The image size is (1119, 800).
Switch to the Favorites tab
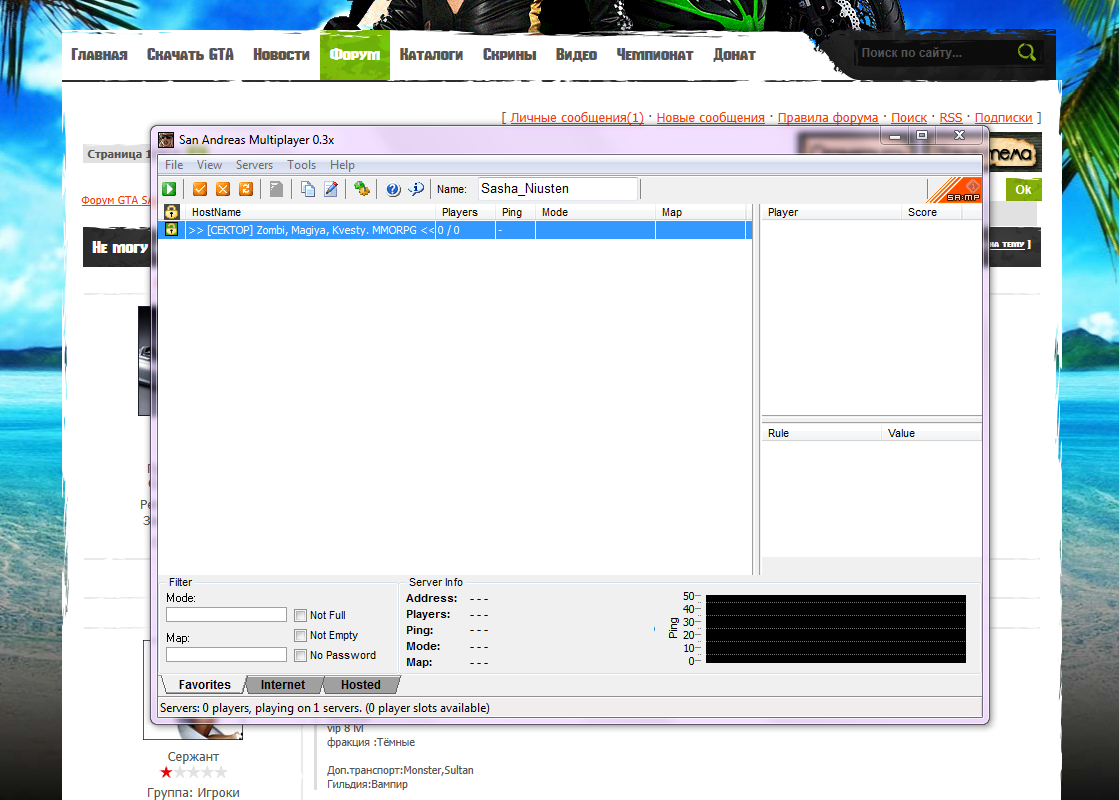[204, 685]
